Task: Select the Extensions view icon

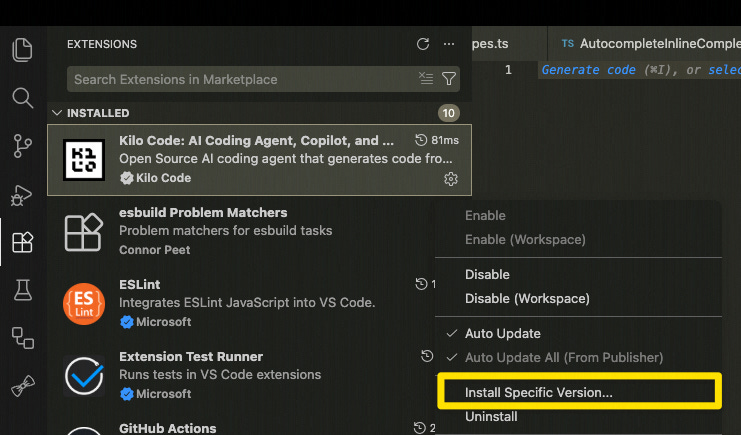Action: (x=22, y=243)
